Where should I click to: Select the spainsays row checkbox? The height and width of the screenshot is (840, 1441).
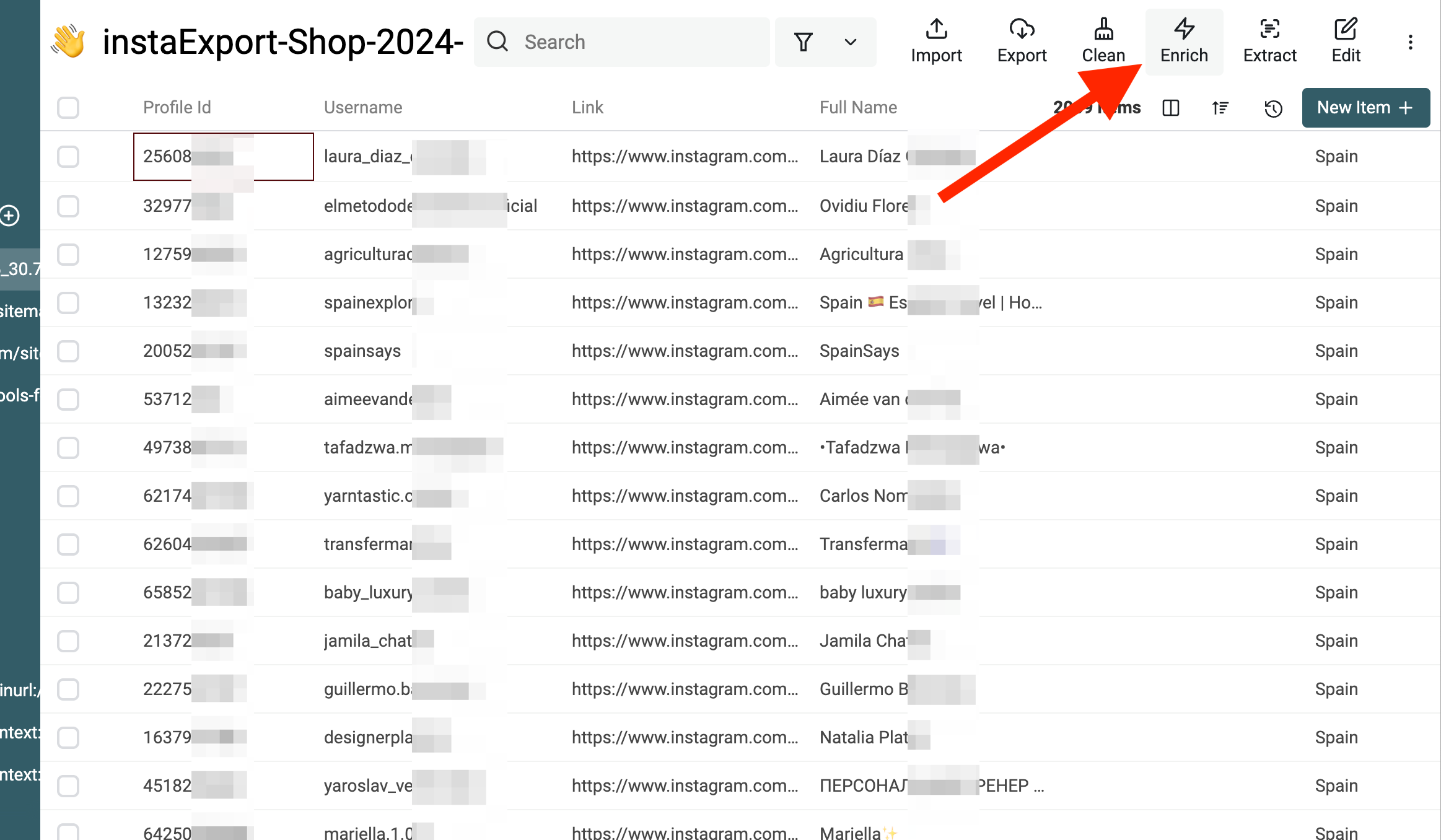pos(68,351)
